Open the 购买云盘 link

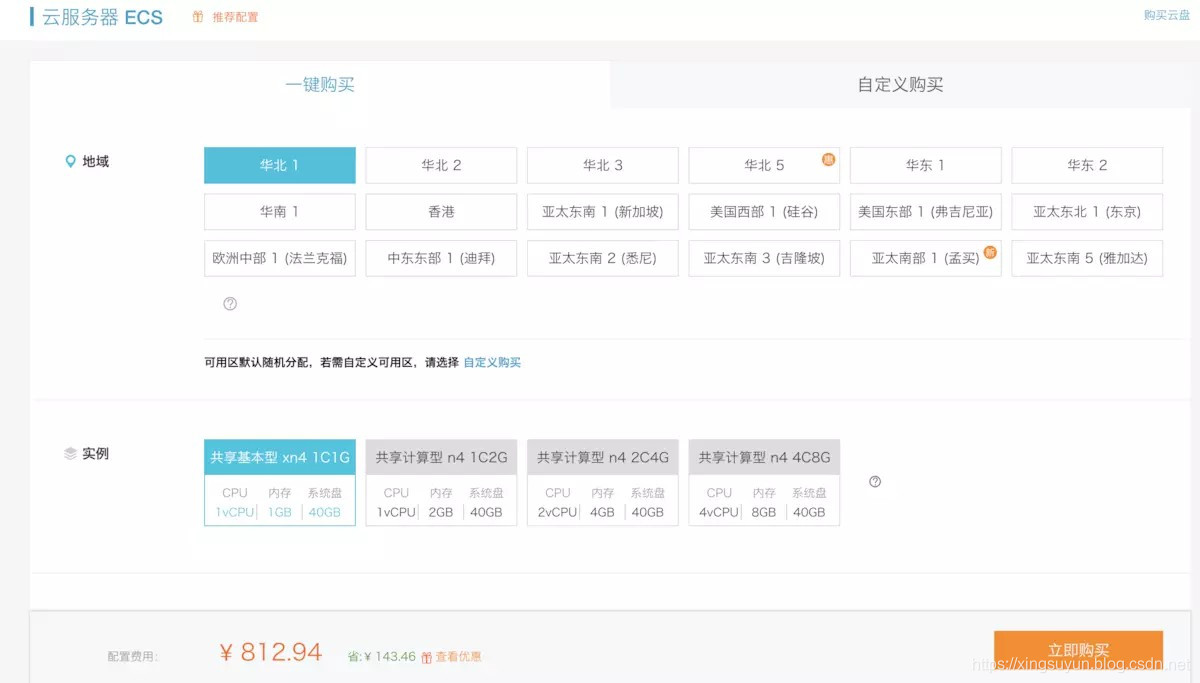(x=1166, y=15)
